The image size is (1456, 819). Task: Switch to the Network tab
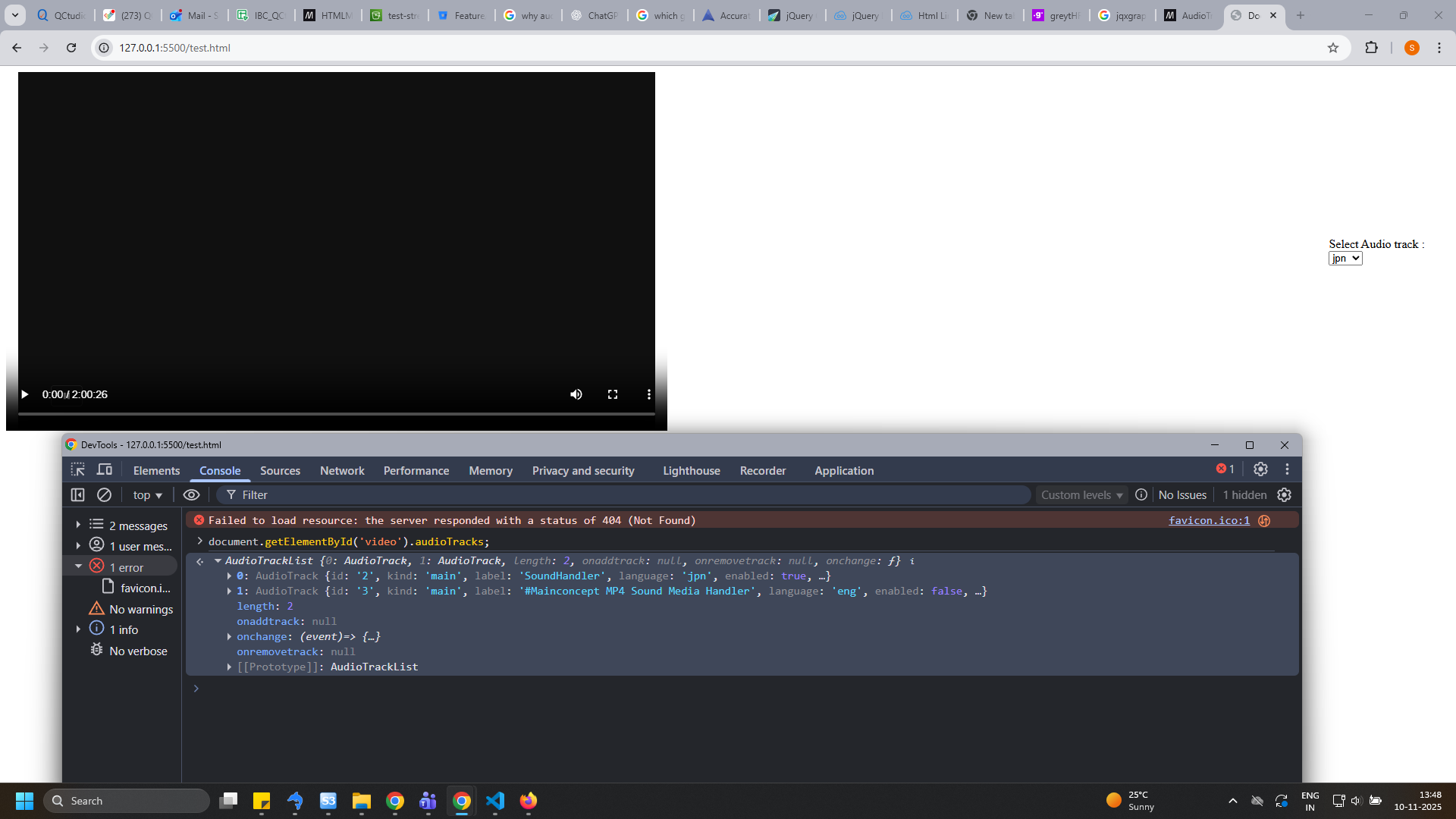pyautogui.click(x=342, y=470)
